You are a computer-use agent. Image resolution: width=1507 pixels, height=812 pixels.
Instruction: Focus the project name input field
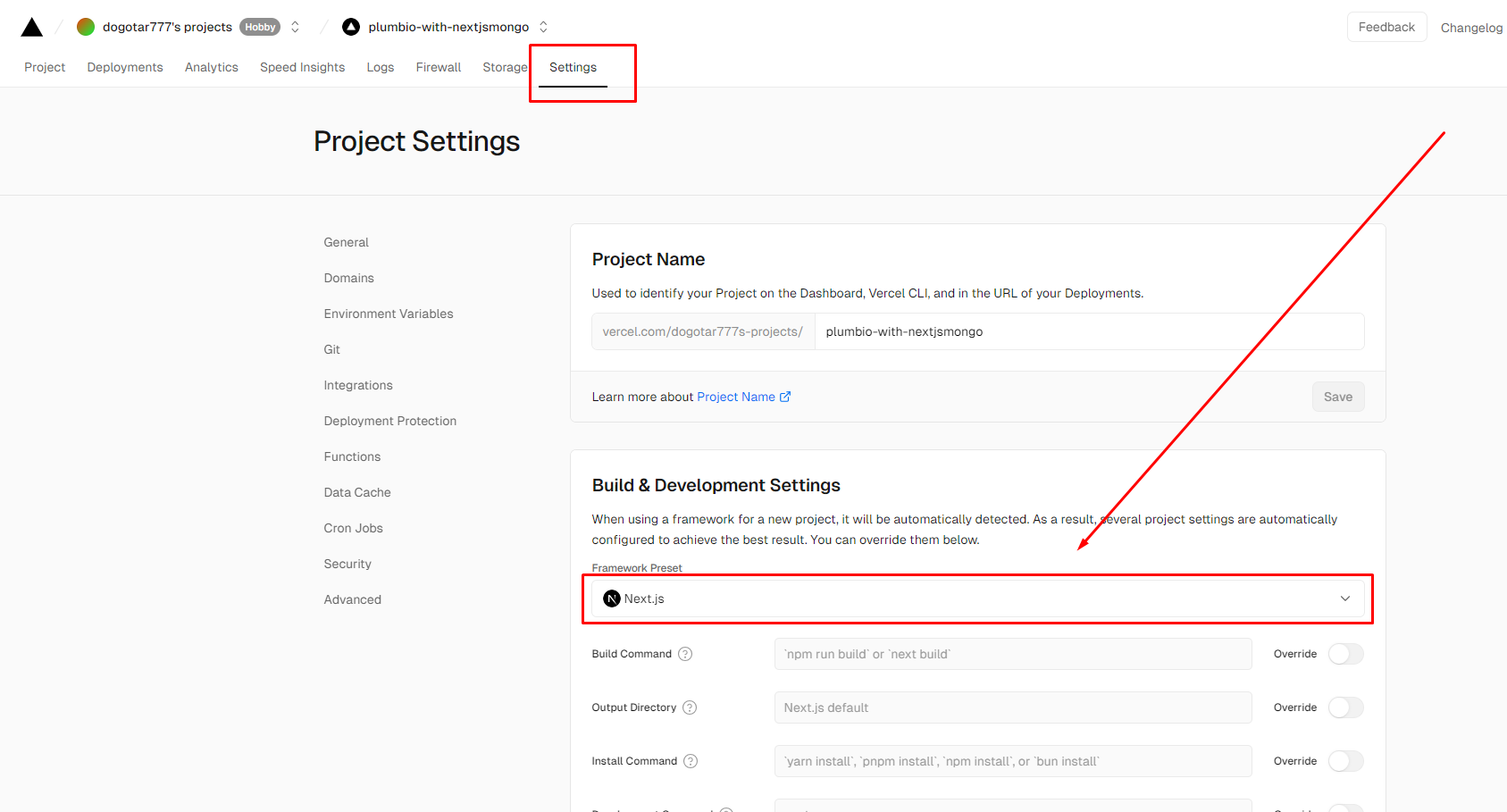pyautogui.click(x=1089, y=331)
